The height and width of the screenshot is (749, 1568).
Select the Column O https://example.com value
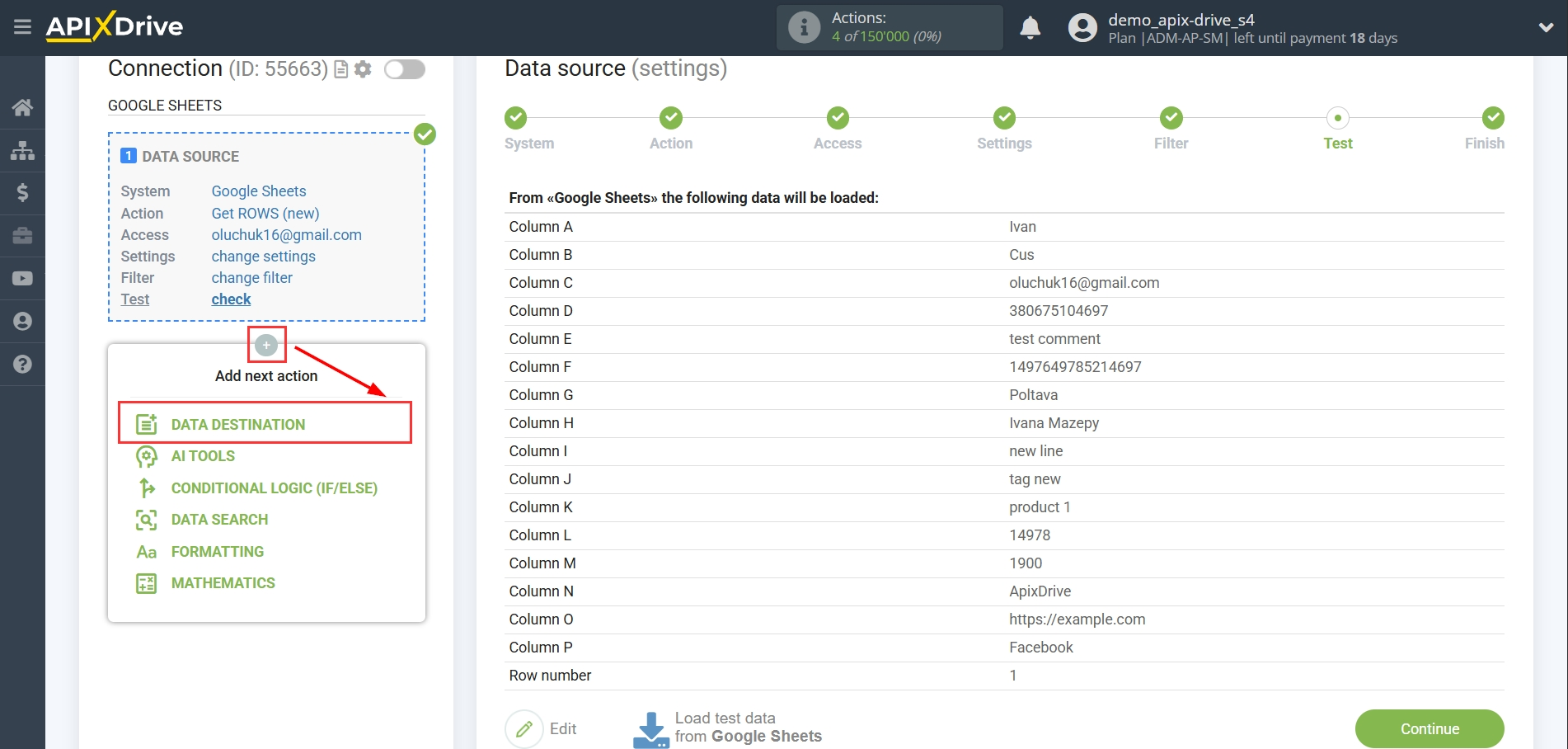1077,619
